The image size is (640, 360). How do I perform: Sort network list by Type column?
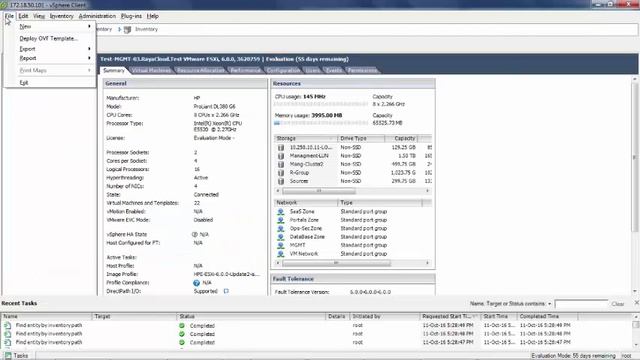point(380,202)
